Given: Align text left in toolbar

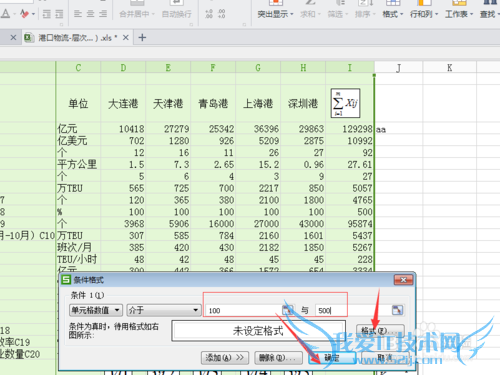Looking at the screenshot, I should tap(78, 14).
